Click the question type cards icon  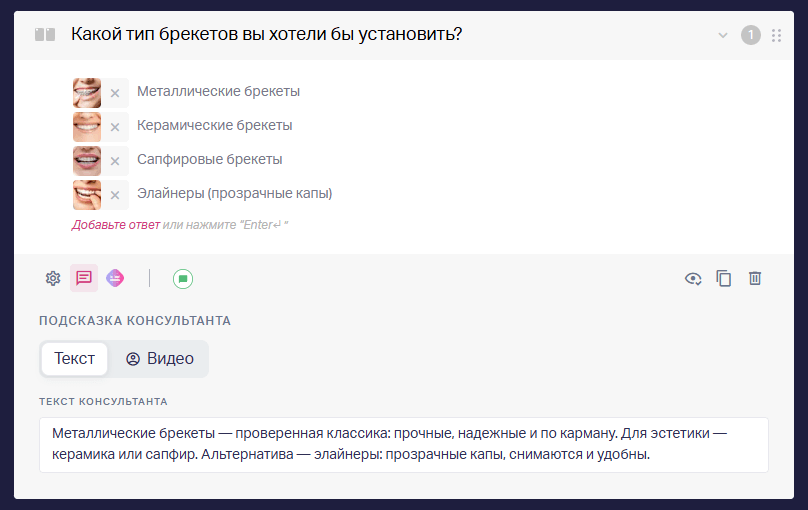tap(45, 35)
